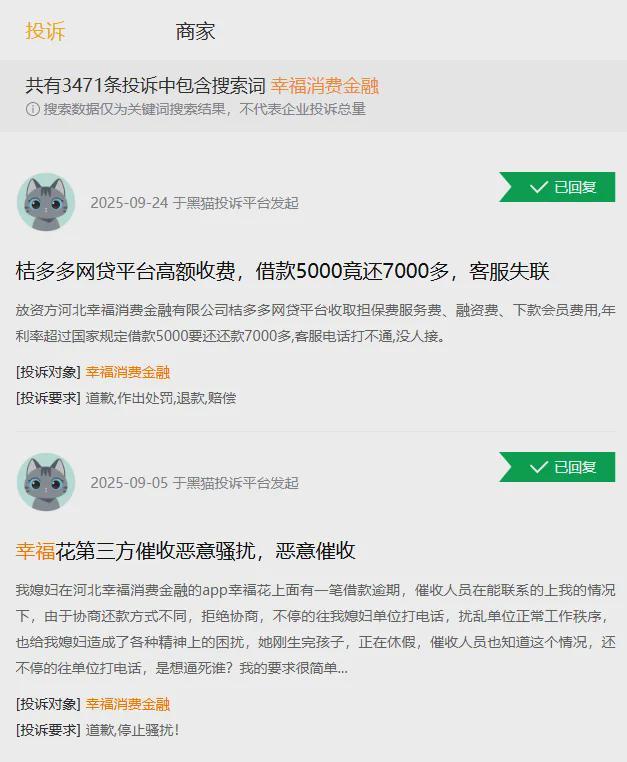This screenshot has width=627, height=762.
Task: Click the 已回复 badge on the first complaint
Action: coord(557,187)
